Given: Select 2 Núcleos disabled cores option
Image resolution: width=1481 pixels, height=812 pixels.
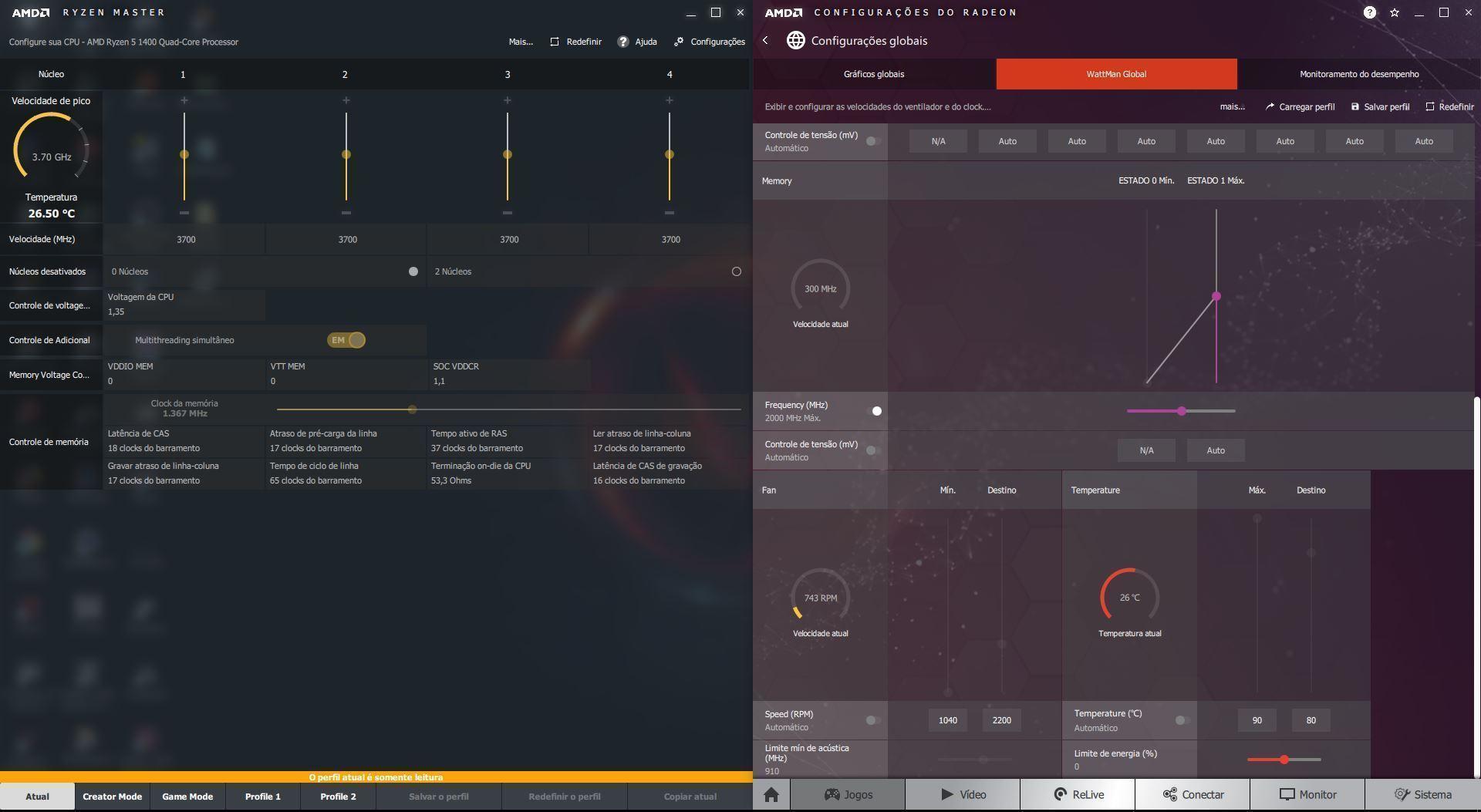Looking at the screenshot, I should coord(737,271).
